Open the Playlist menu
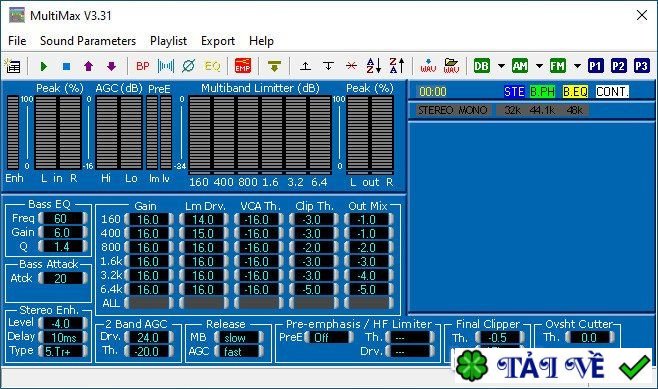 point(168,41)
